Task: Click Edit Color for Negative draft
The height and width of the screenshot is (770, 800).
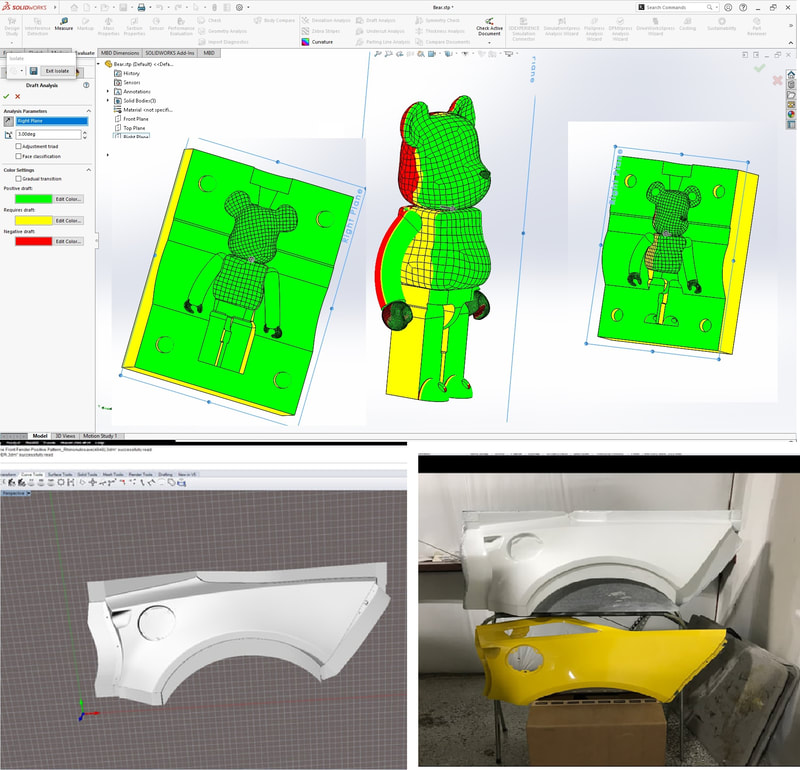Action: coord(69,241)
